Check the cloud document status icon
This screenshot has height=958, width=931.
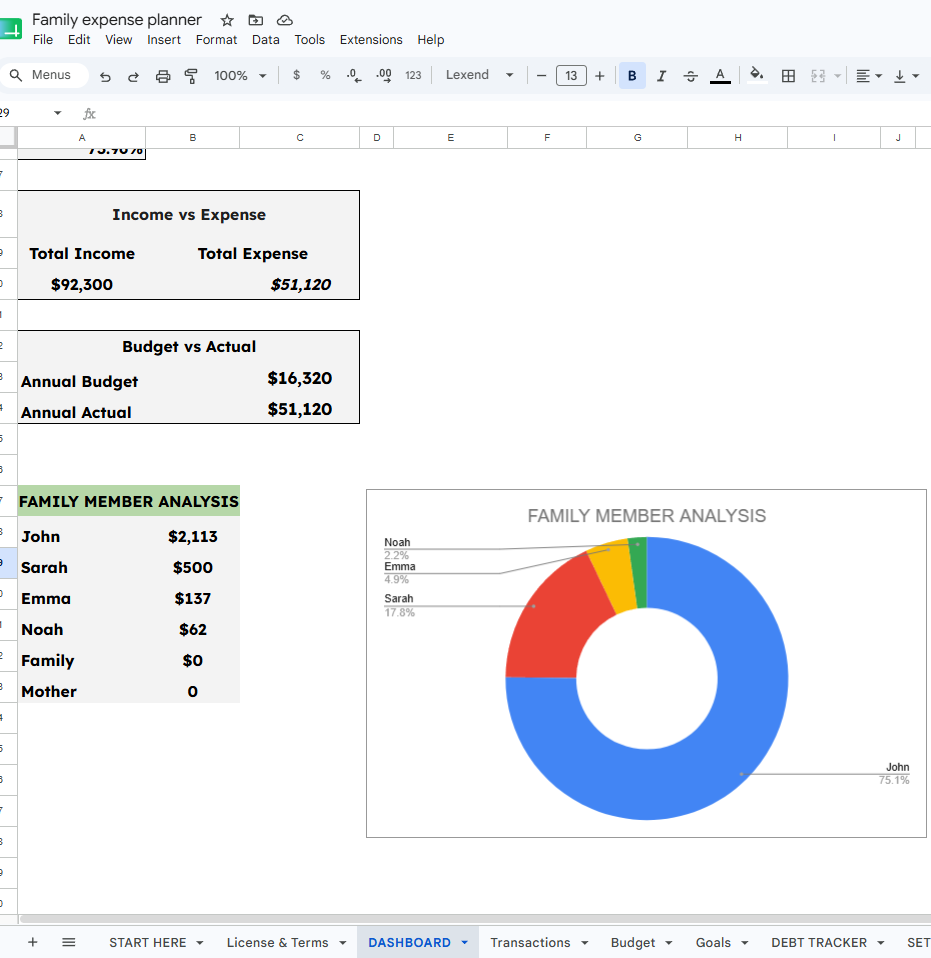tap(285, 20)
